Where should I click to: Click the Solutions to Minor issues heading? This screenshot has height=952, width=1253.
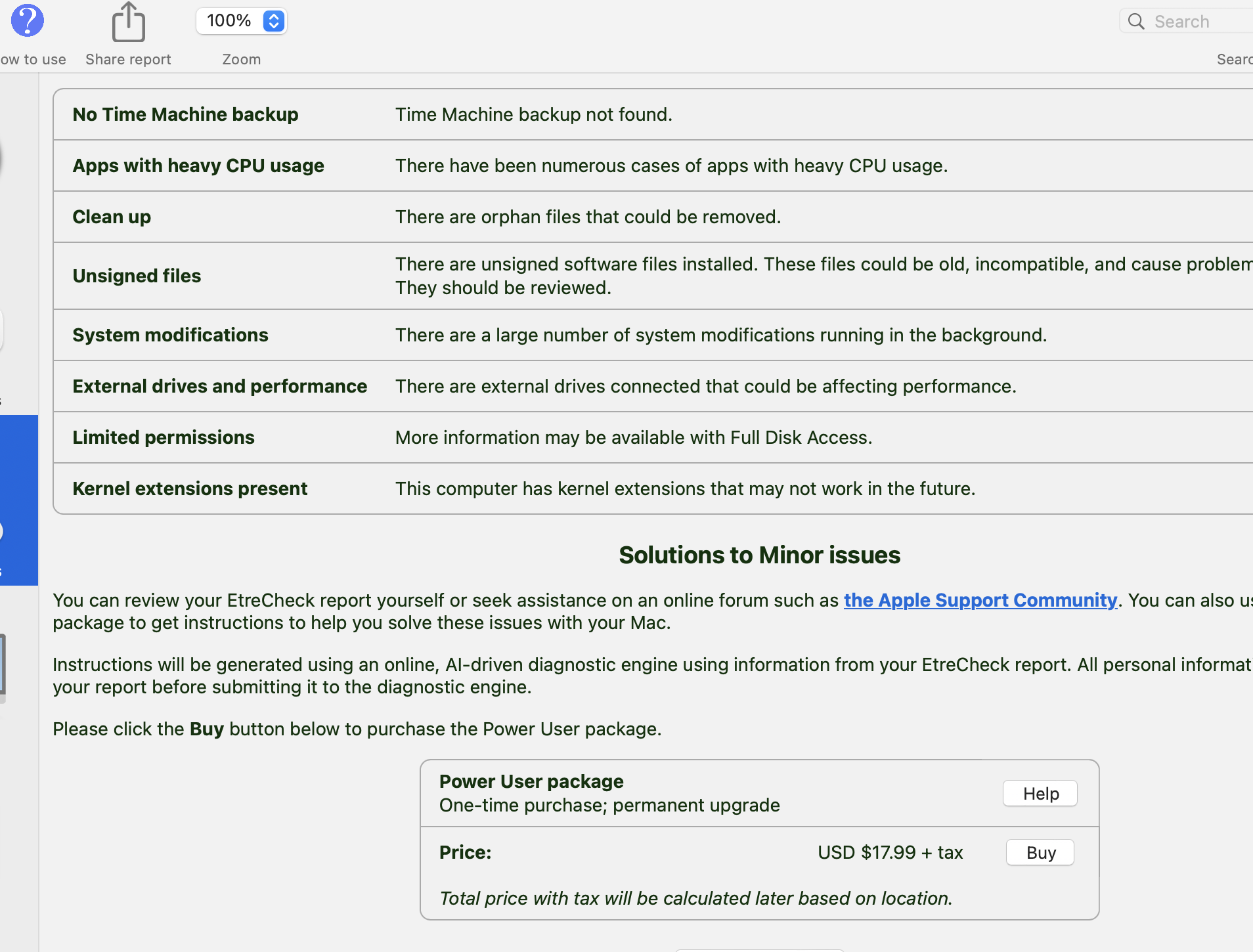point(759,555)
